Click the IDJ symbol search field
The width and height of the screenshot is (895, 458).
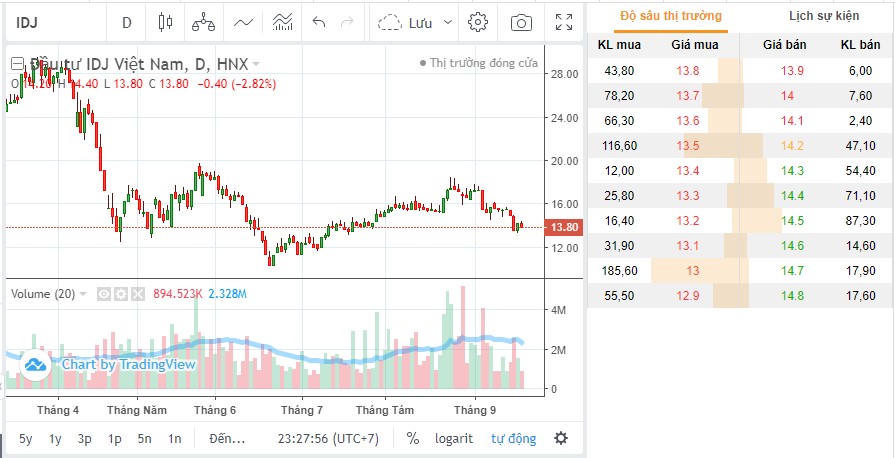(50, 22)
